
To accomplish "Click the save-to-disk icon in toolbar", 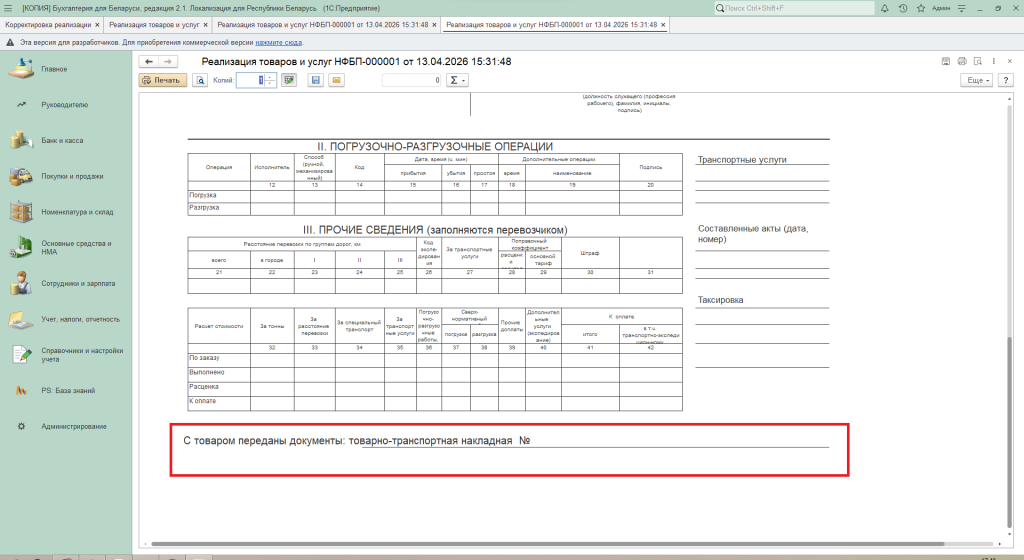I will pyautogui.click(x=316, y=80).
